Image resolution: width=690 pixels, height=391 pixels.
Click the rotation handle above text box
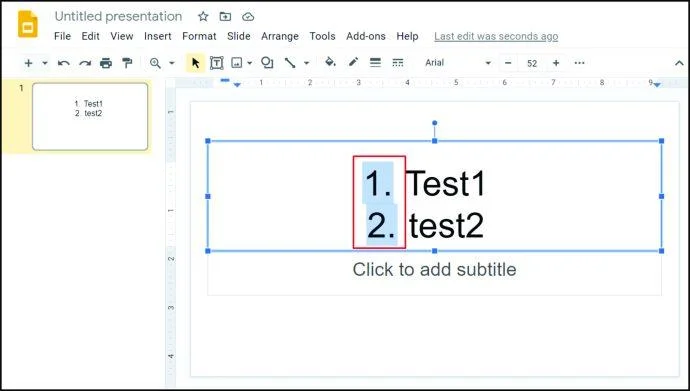(435, 123)
